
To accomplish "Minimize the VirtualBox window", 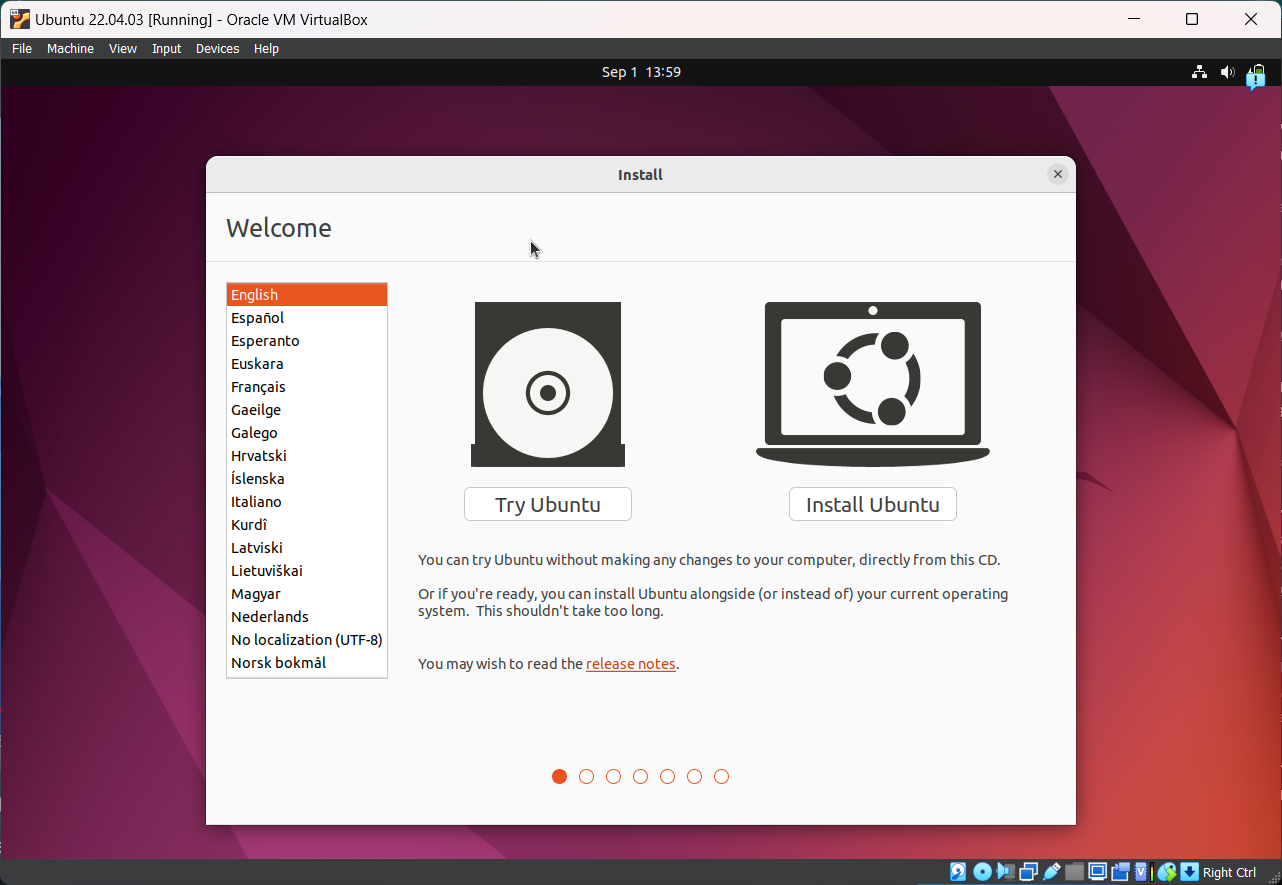I will tap(1134, 19).
